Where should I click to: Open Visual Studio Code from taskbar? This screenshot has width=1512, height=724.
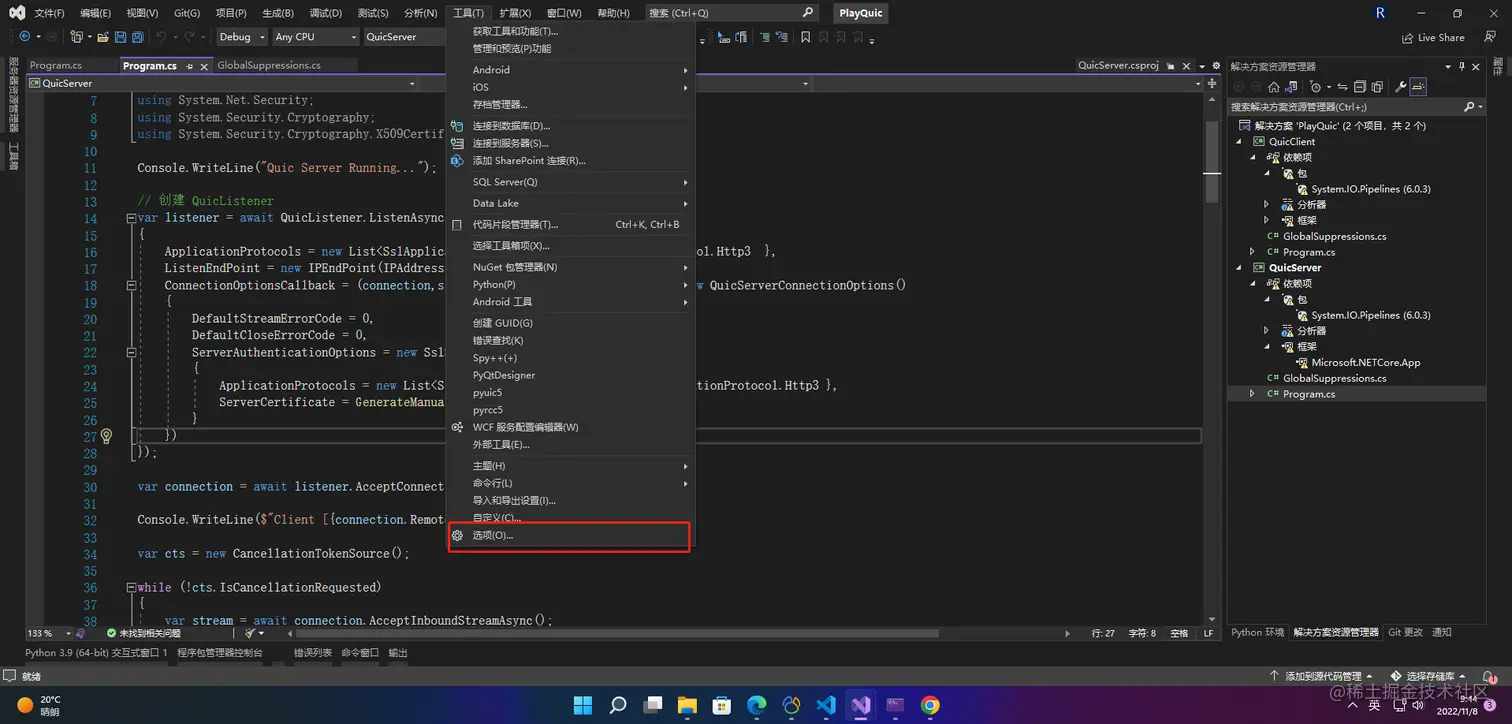click(x=826, y=705)
